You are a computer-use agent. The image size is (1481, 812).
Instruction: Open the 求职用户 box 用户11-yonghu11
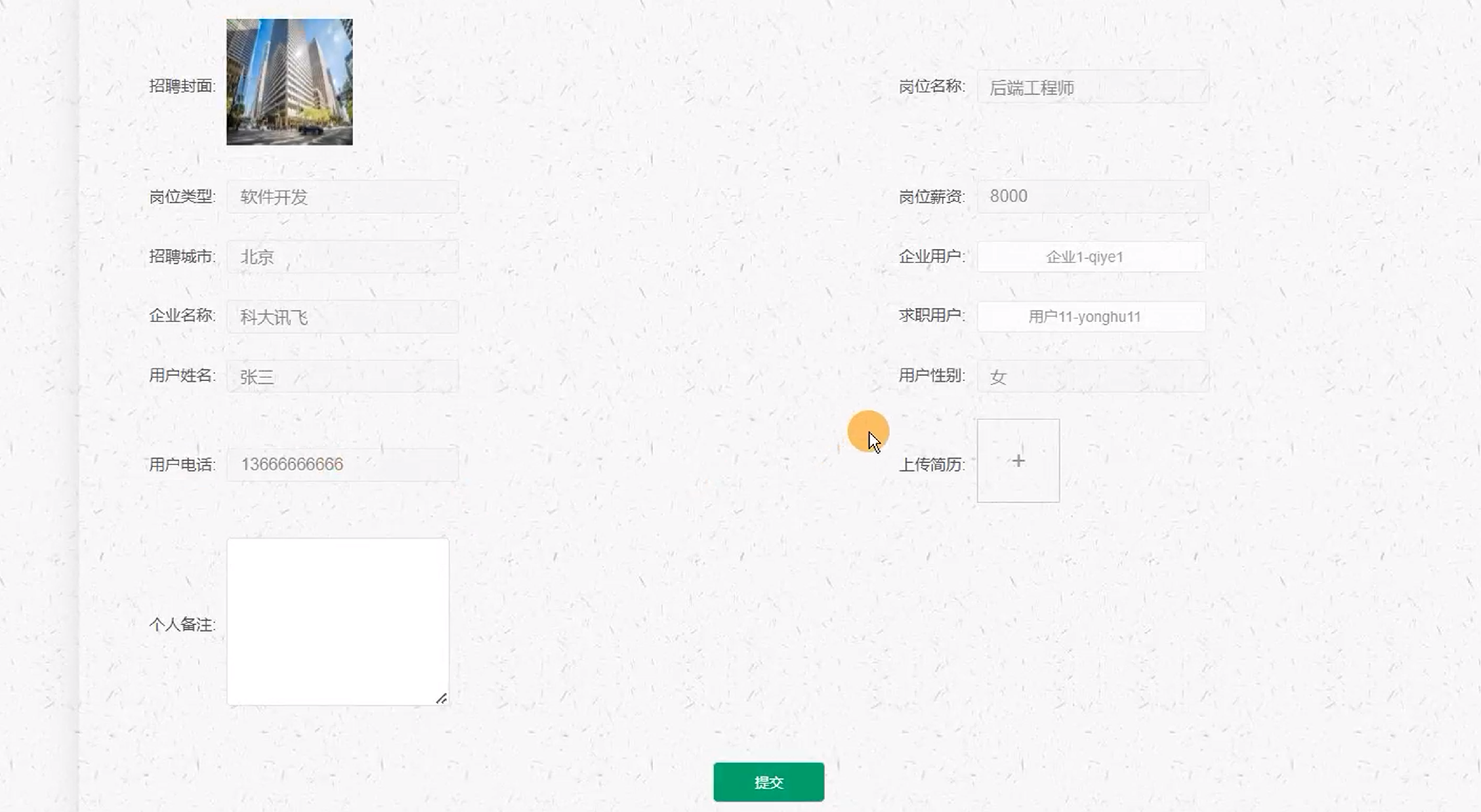pos(1091,317)
